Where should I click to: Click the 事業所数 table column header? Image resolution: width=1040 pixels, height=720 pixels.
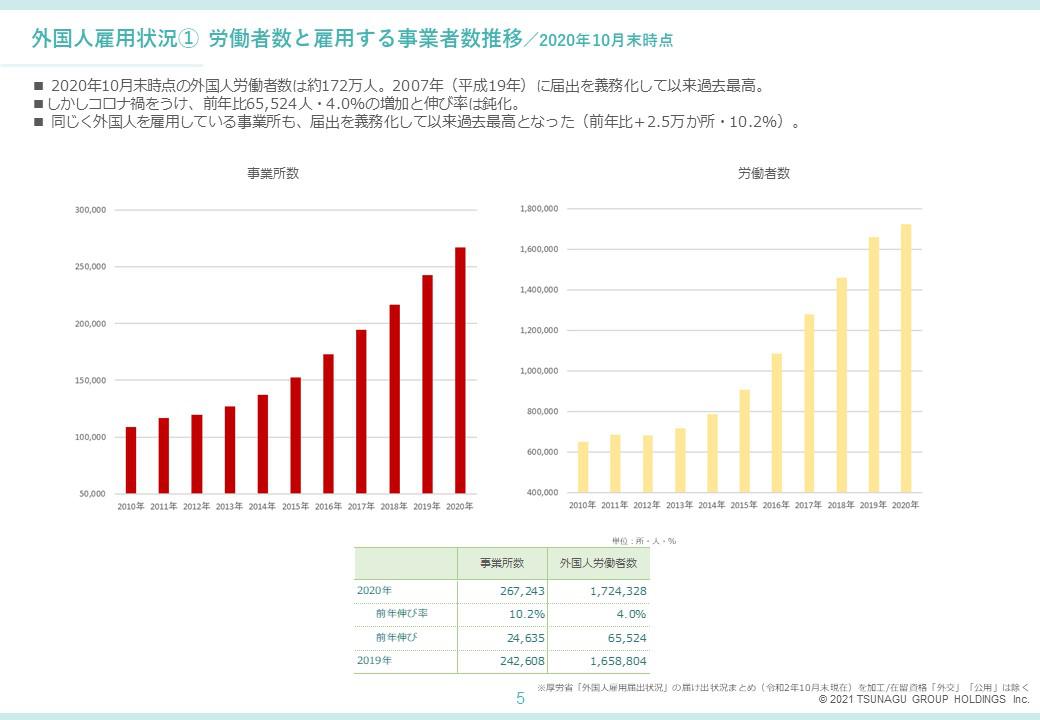point(502,563)
